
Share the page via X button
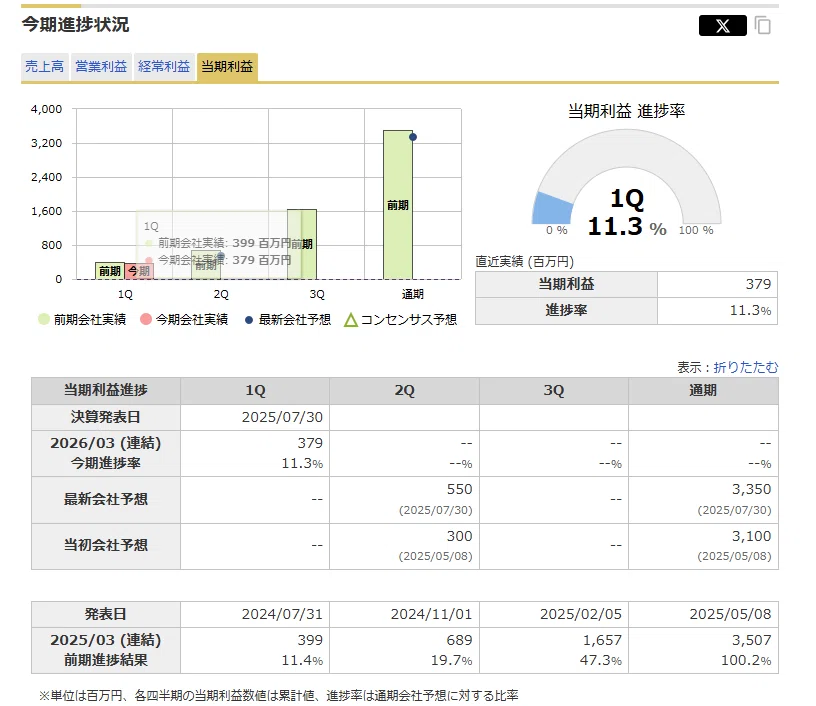pos(722,25)
